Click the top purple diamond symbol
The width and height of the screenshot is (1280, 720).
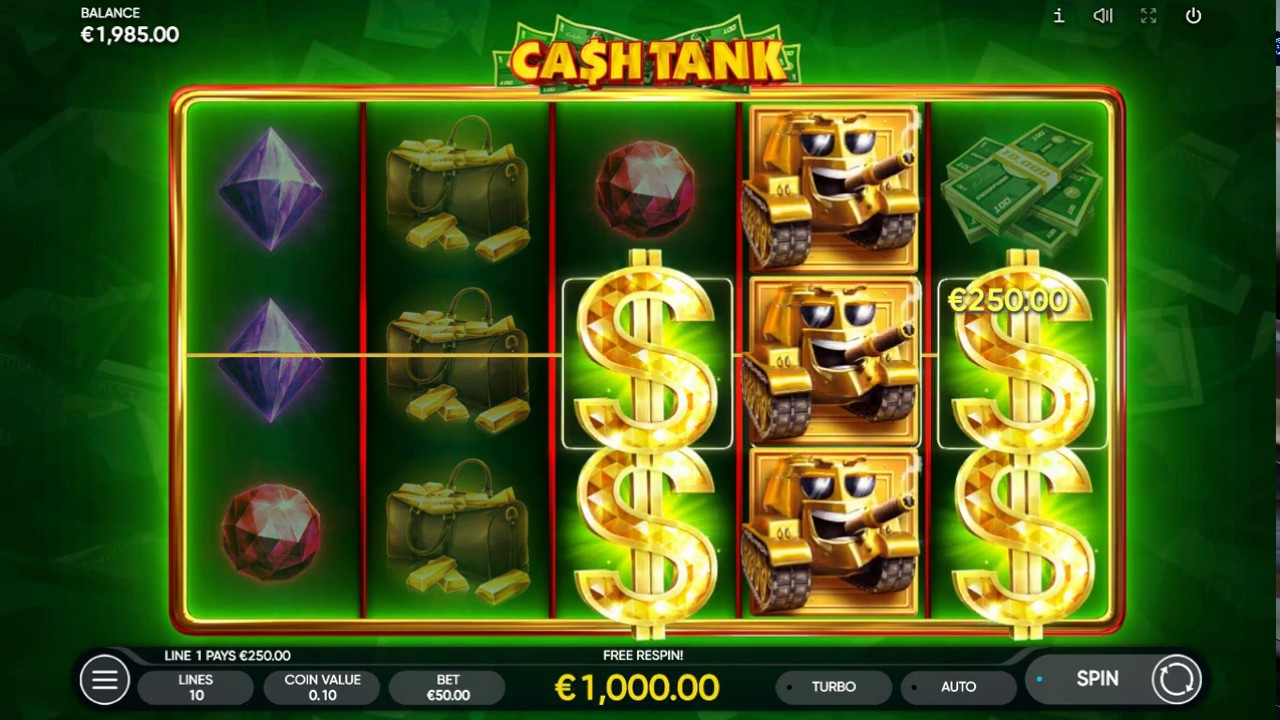pos(271,188)
